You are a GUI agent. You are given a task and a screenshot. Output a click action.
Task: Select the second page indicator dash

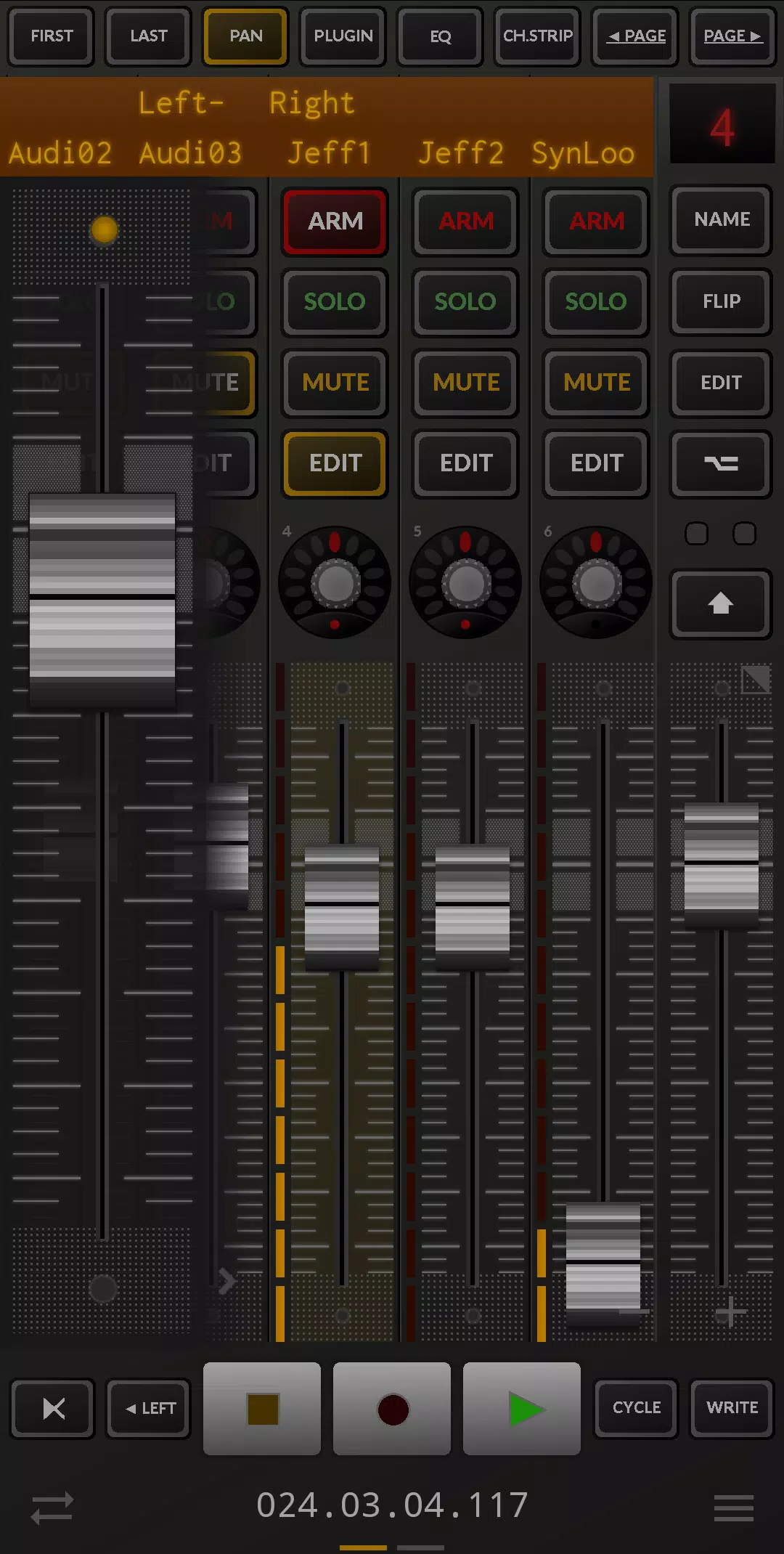[420, 1547]
